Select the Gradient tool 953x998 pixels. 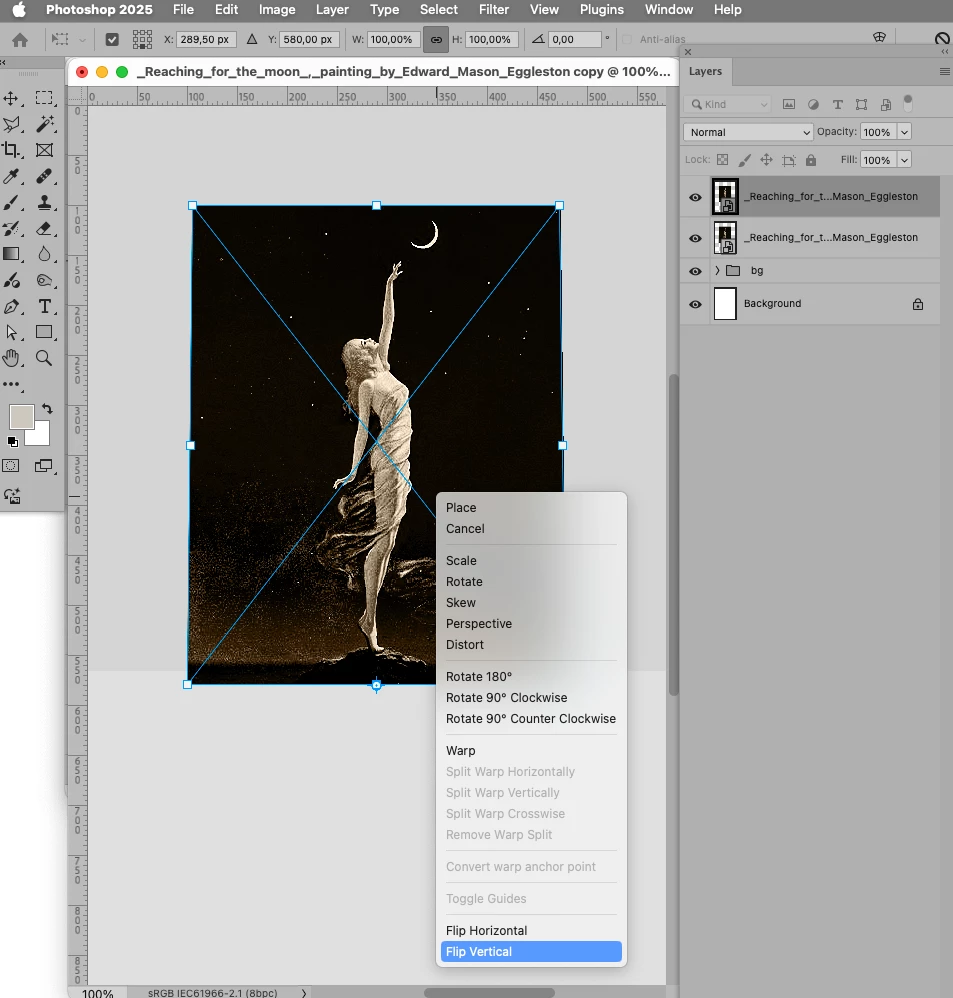coord(11,254)
